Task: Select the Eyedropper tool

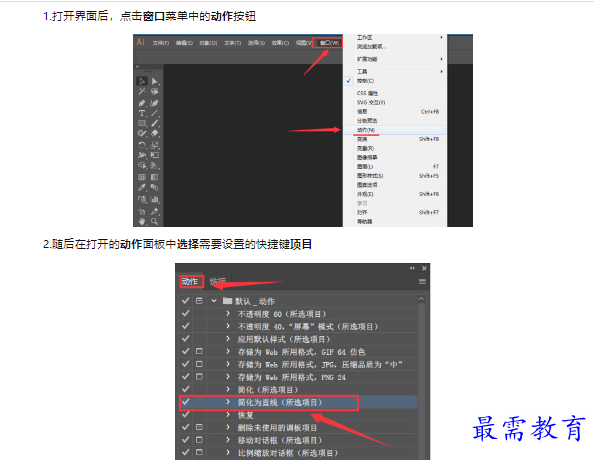Action: 142,187
